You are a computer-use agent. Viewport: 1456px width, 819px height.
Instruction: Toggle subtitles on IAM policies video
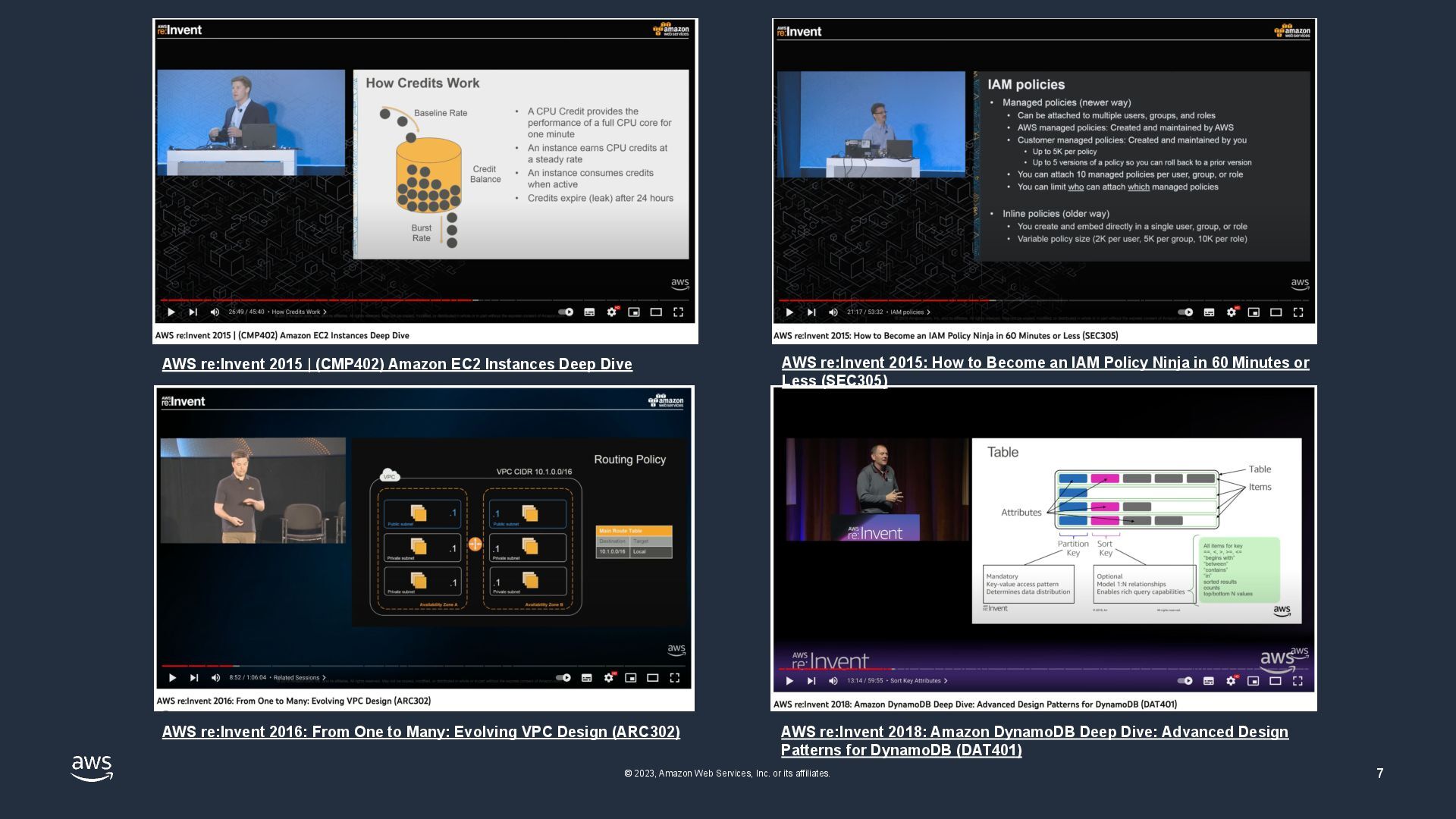tap(1209, 312)
